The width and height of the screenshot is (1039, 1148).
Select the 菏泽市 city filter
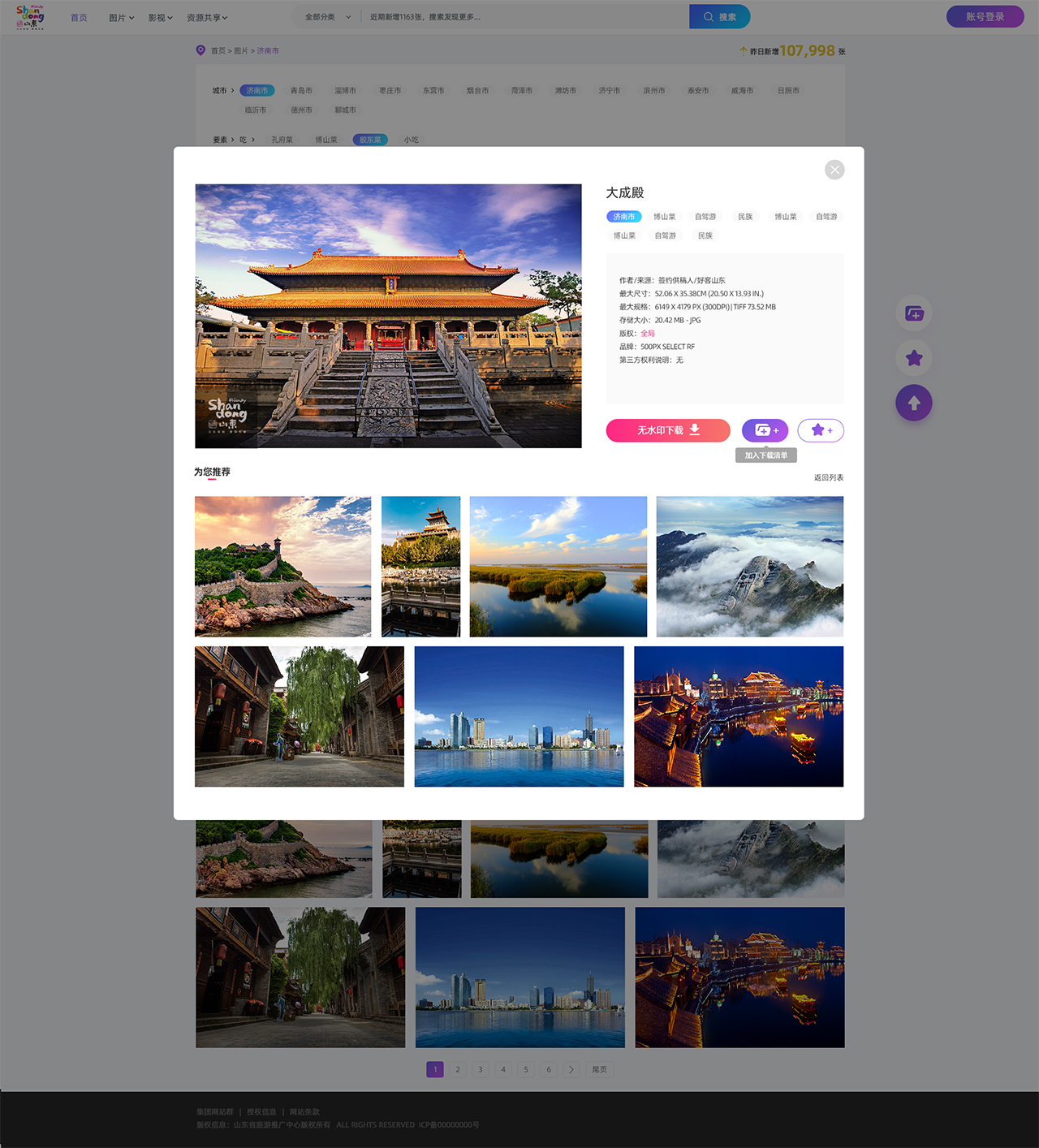(522, 91)
